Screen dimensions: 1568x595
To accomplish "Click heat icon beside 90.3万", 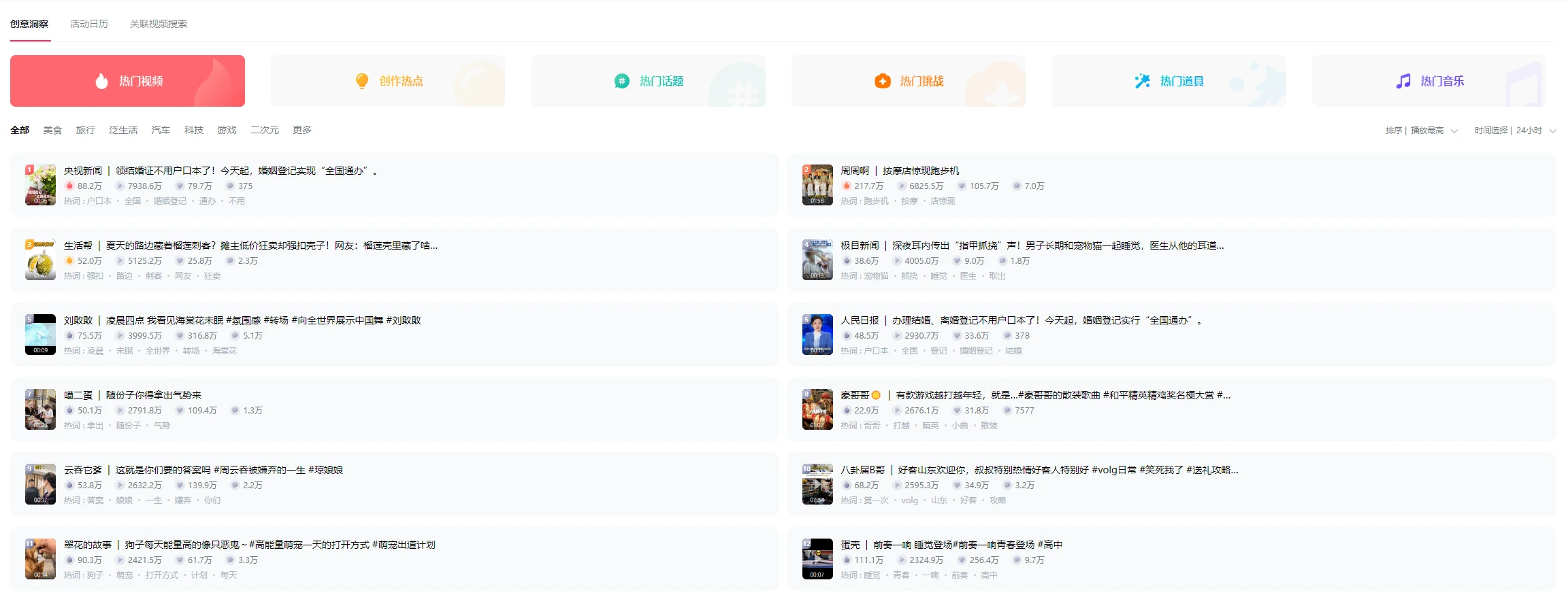I will (69, 560).
